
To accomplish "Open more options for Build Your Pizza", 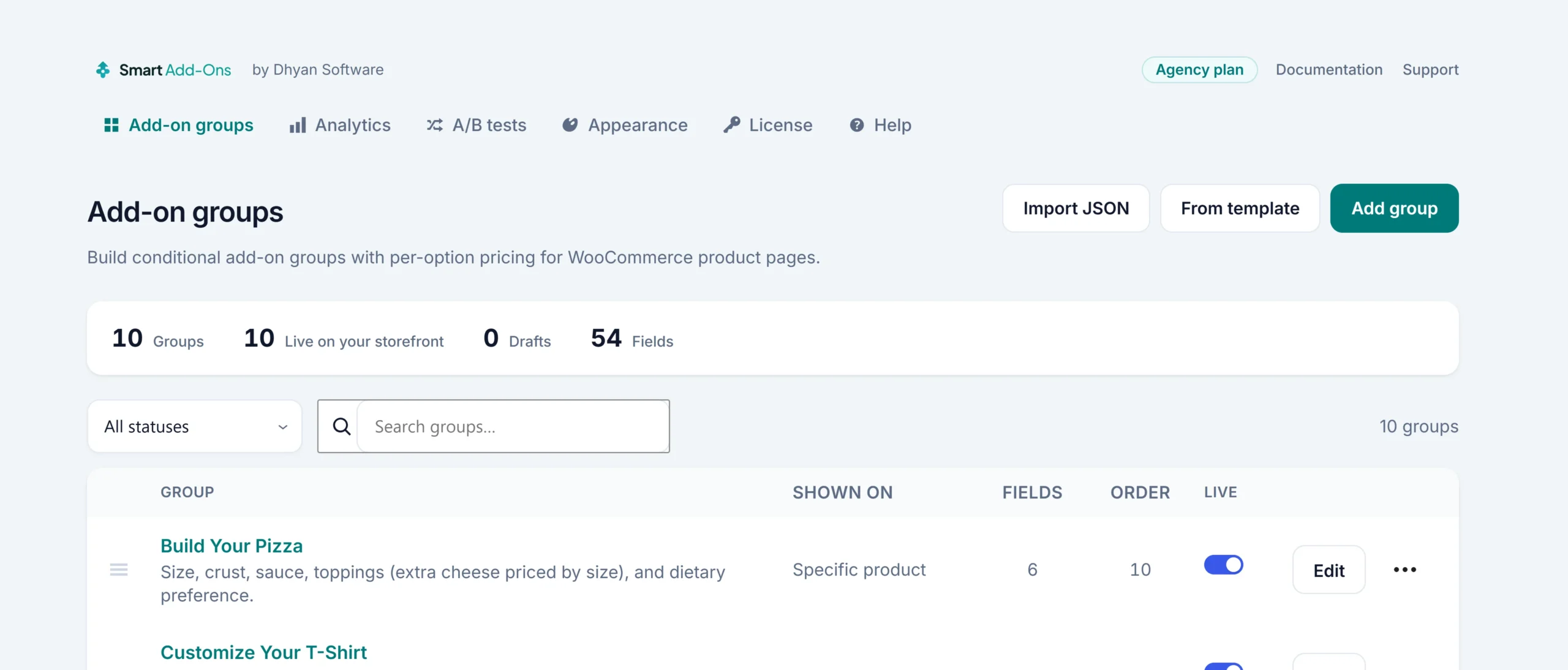I will point(1405,570).
